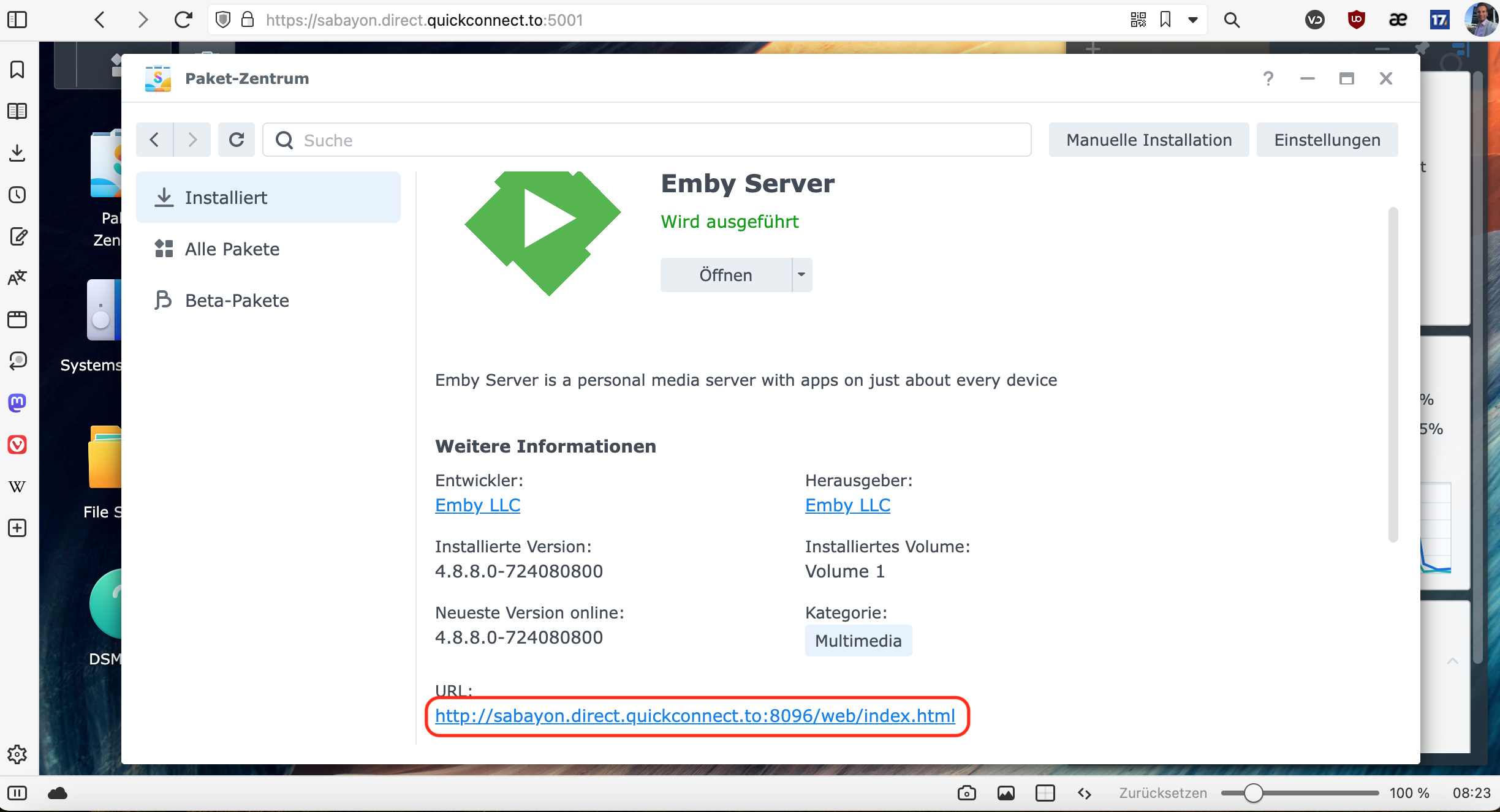This screenshot has width=1500, height=812.
Task: Click the Manuelle Installation button
Action: (x=1148, y=140)
